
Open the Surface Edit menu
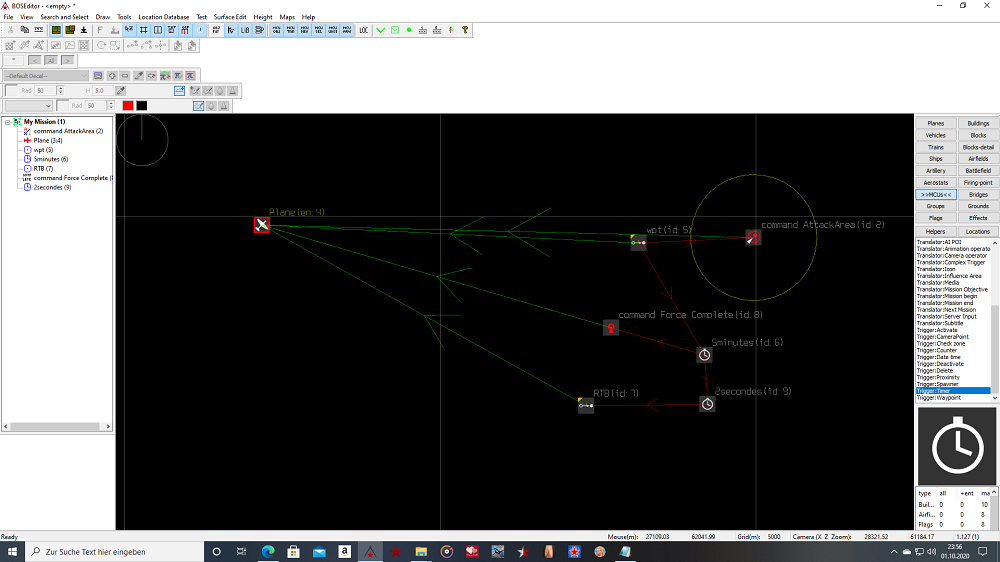coord(230,17)
